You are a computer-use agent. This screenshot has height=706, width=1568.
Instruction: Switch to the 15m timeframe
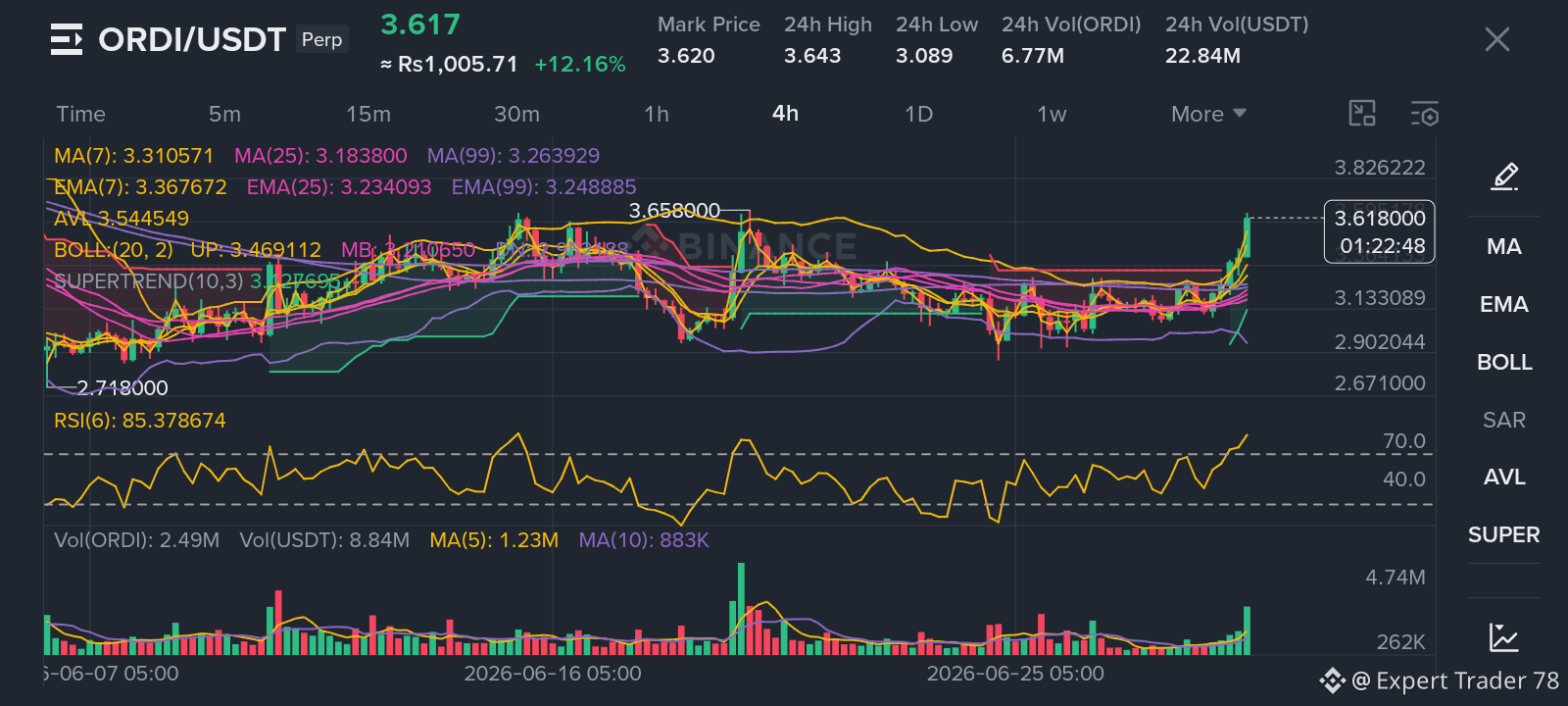click(368, 114)
